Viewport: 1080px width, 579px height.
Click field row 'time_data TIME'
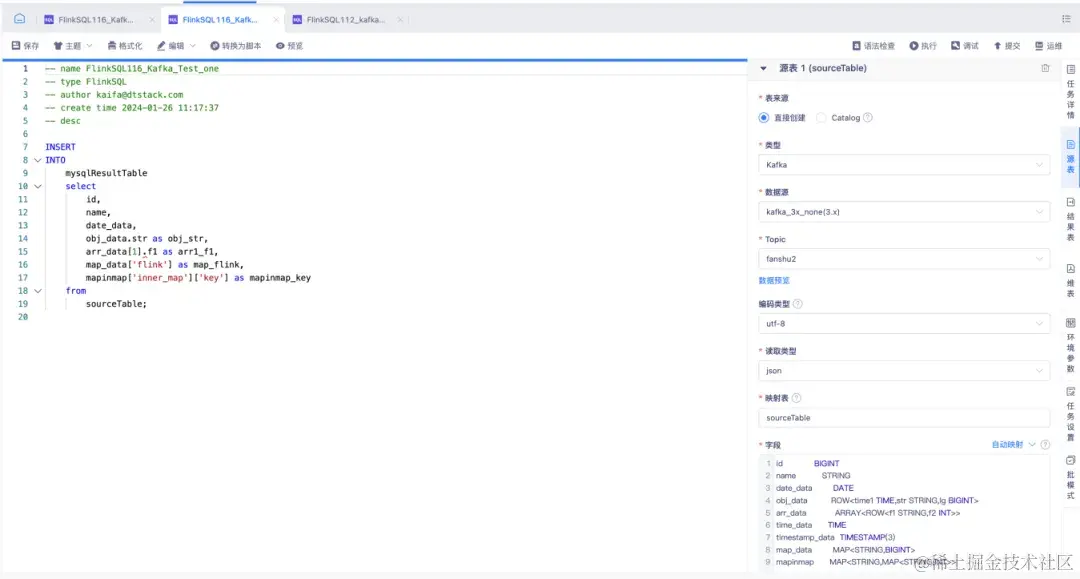[904, 525]
